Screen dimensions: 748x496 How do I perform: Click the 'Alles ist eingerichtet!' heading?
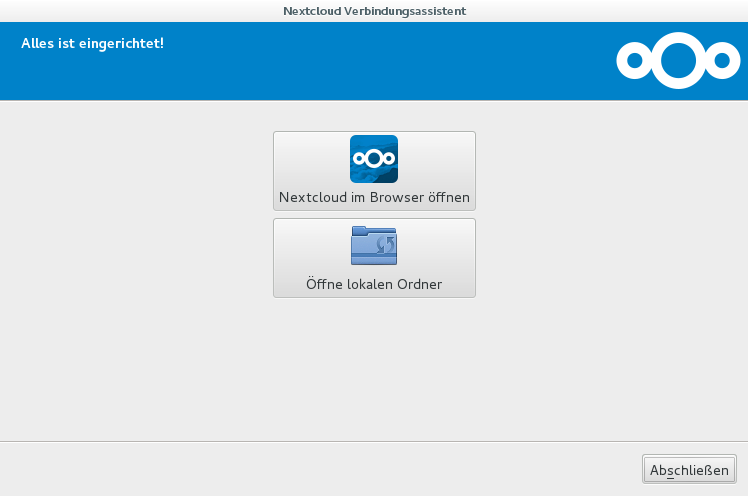click(x=93, y=43)
